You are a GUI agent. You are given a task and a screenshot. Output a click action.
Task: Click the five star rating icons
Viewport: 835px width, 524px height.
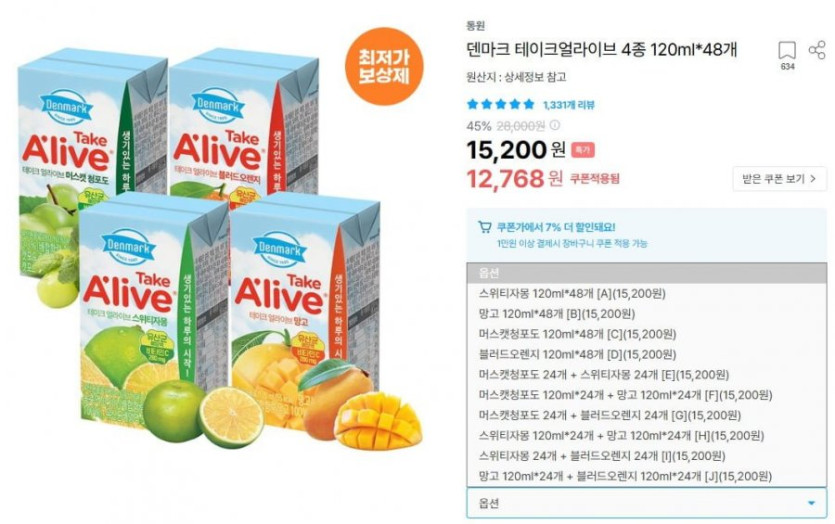(501, 104)
